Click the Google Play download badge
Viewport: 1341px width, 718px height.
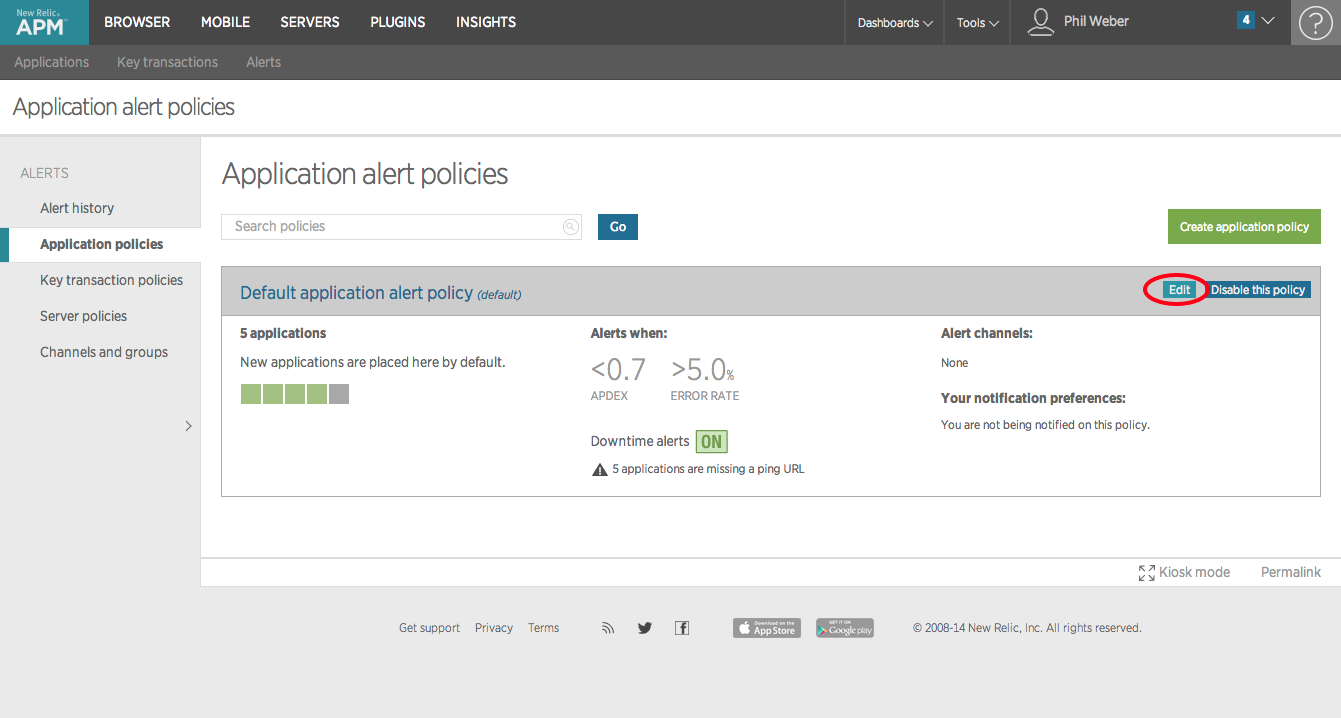pyautogui.click(x=845, y=628)
